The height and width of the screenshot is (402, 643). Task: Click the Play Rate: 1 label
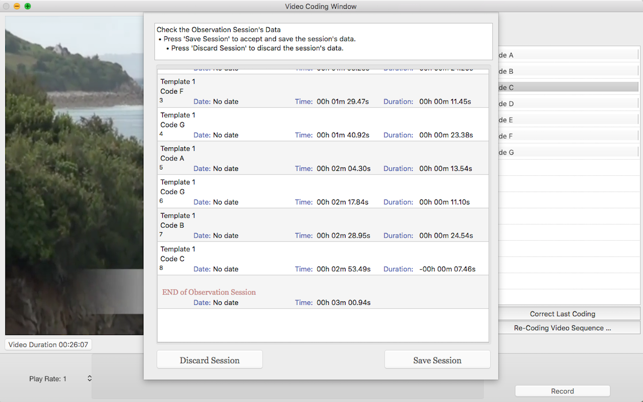(x=48, y=379)
